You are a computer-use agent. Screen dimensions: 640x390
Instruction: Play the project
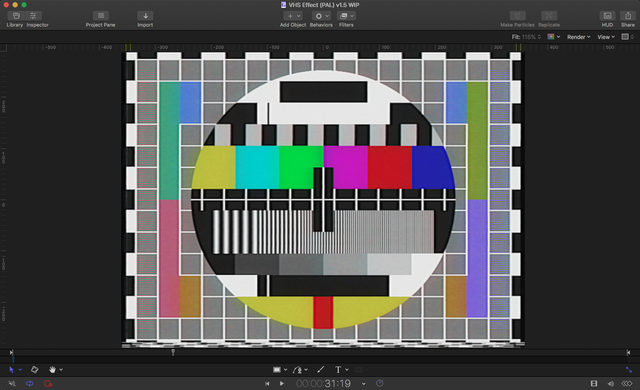(282, 383)
